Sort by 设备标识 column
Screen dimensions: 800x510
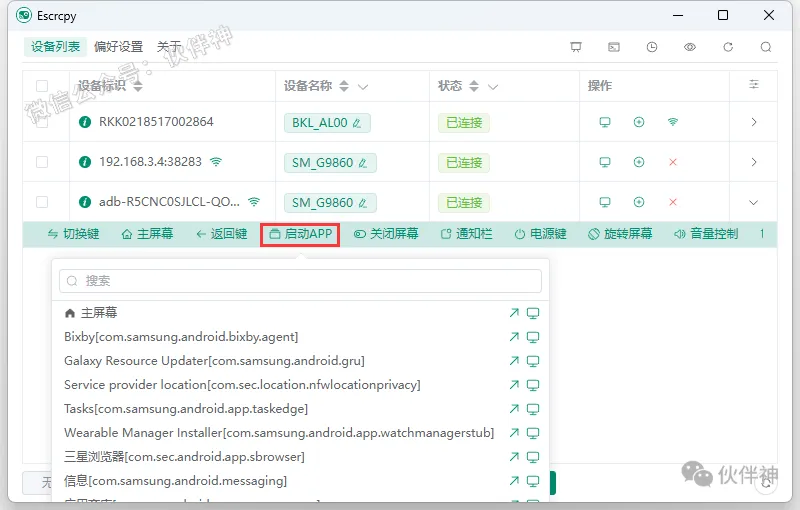point(138,86)
